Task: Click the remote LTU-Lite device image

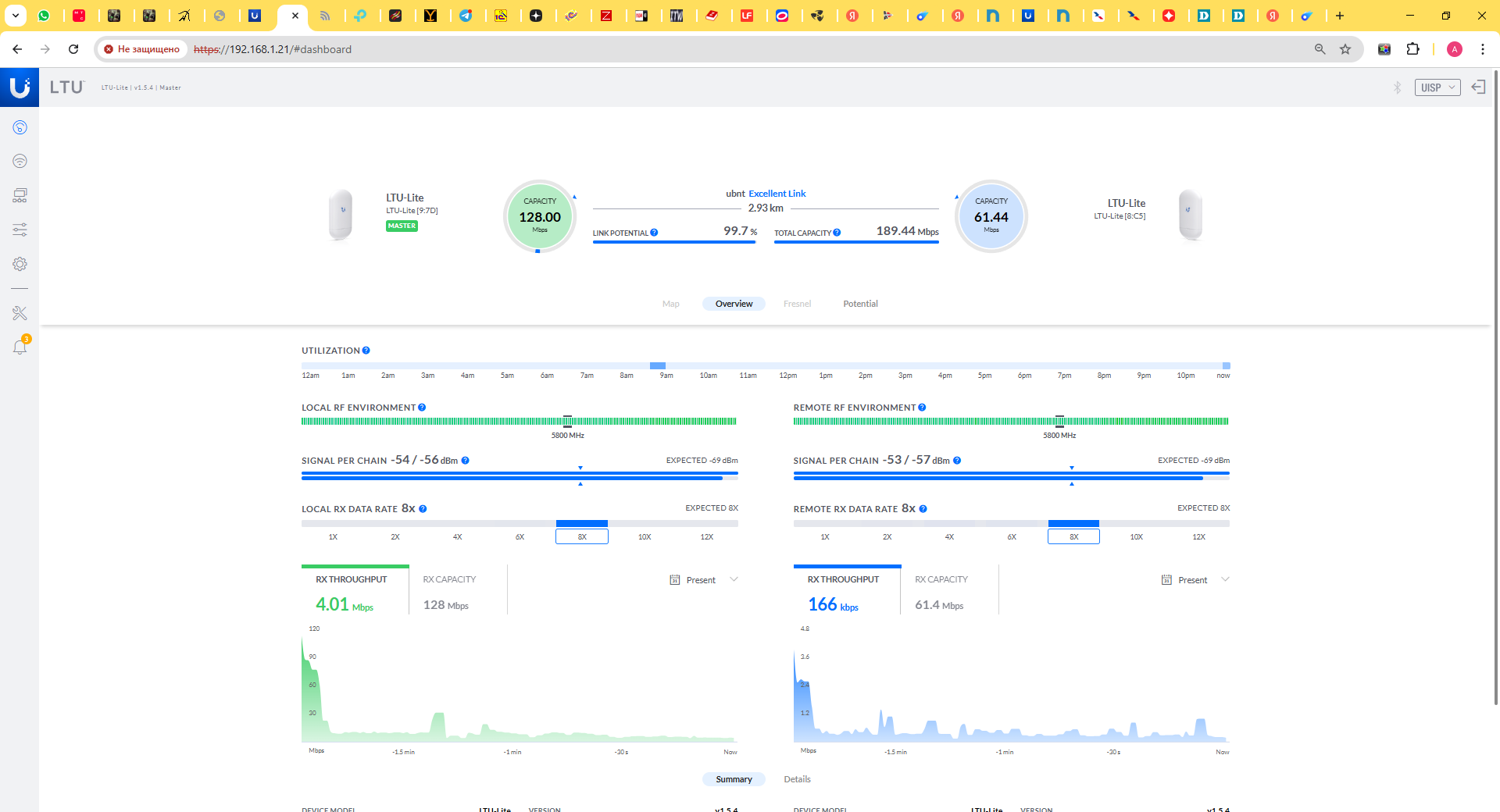Action: tap(1190, 214)
